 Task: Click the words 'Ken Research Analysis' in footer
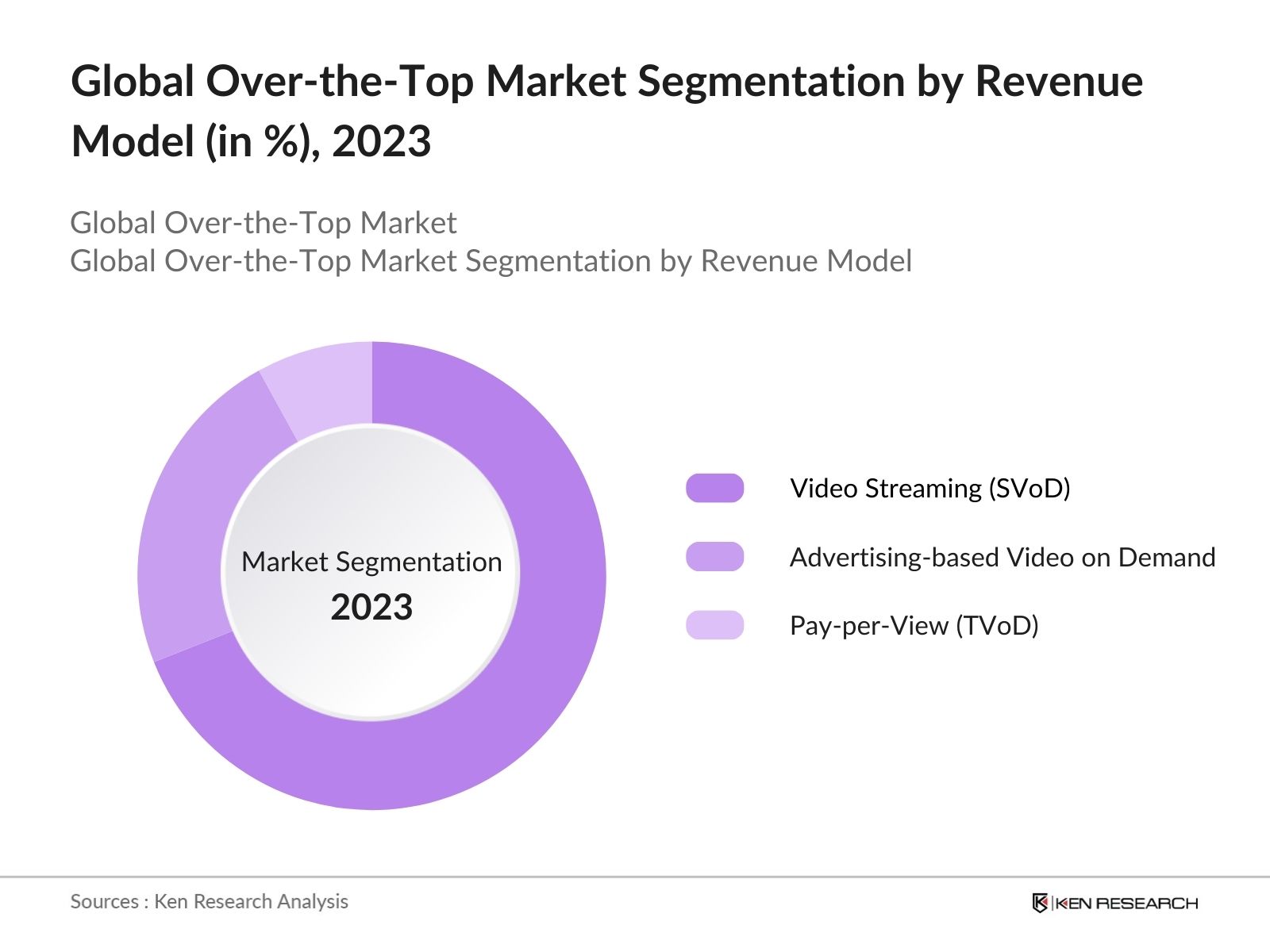(251, 901)
